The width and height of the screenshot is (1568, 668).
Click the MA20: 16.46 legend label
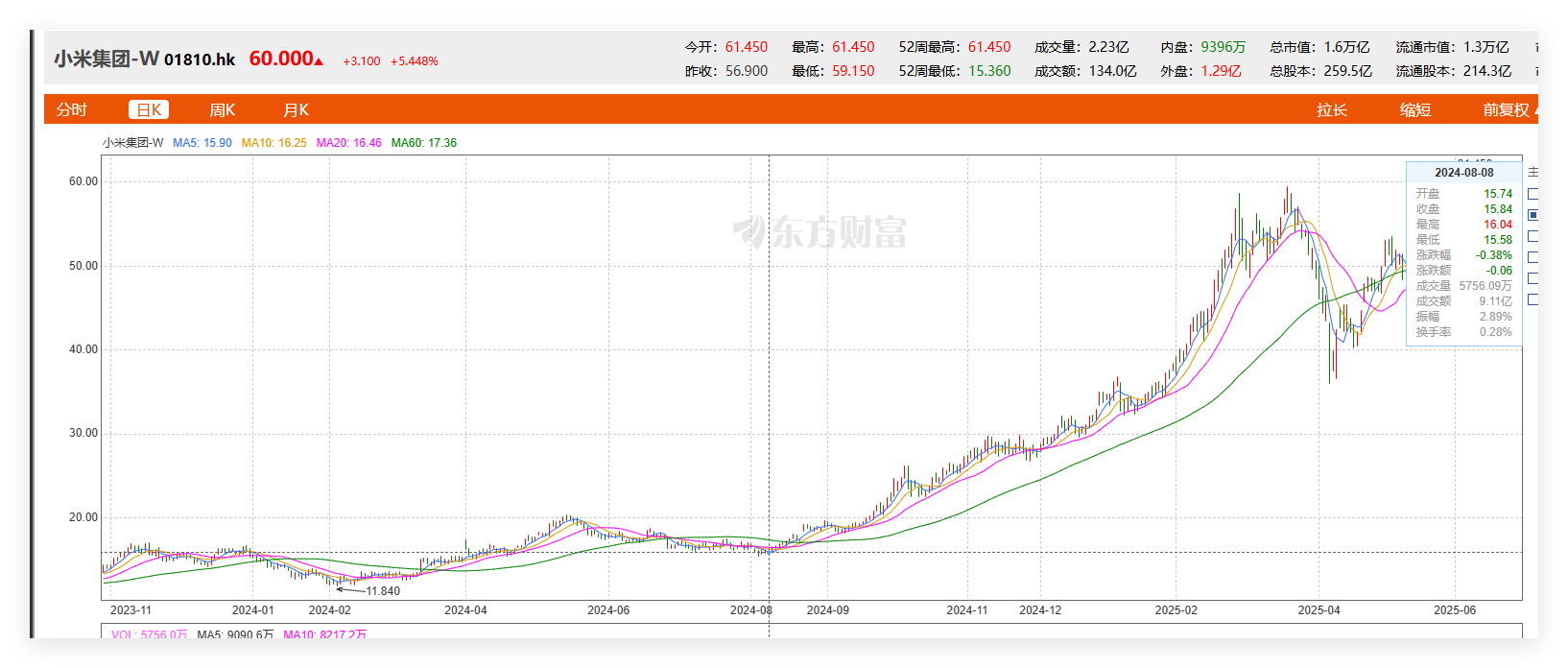point(349,143)
